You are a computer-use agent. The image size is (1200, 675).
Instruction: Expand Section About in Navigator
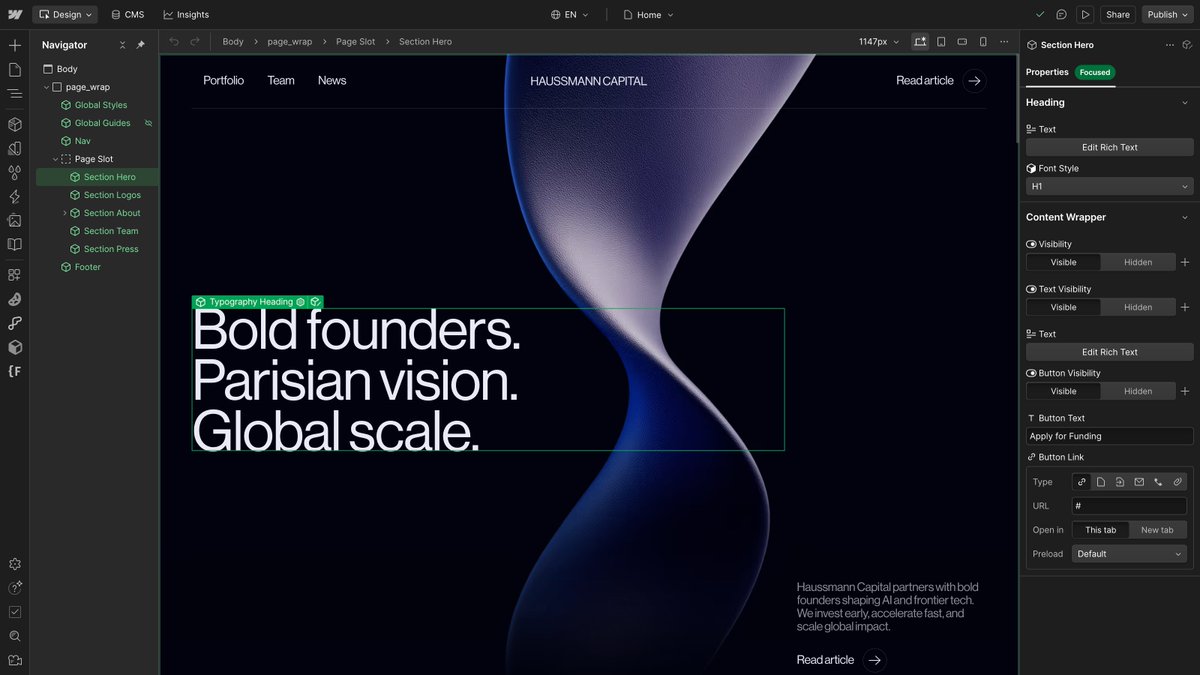click(x=65, y=213)
